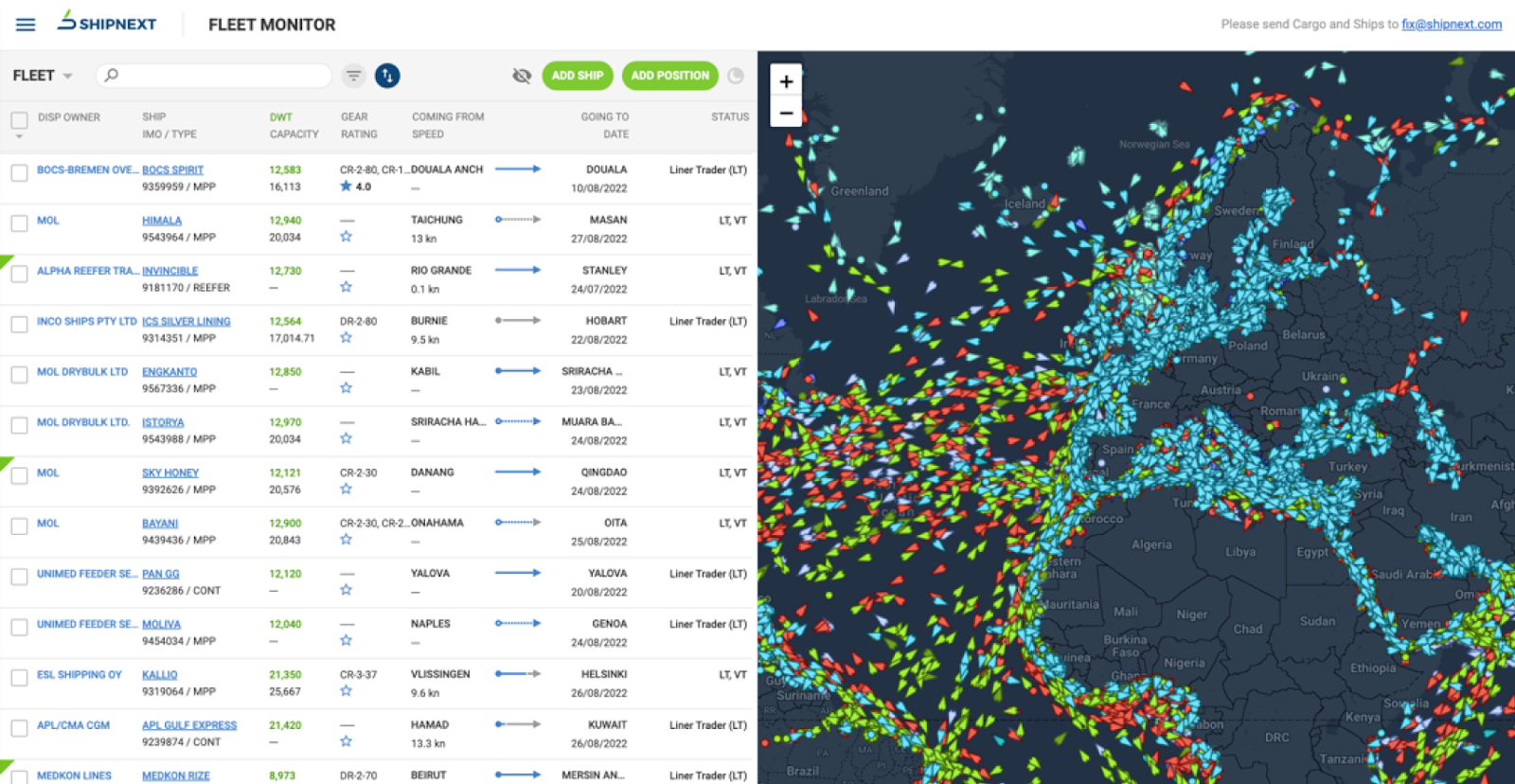Star the ICS SILVER LINING ship

[346, 337]
